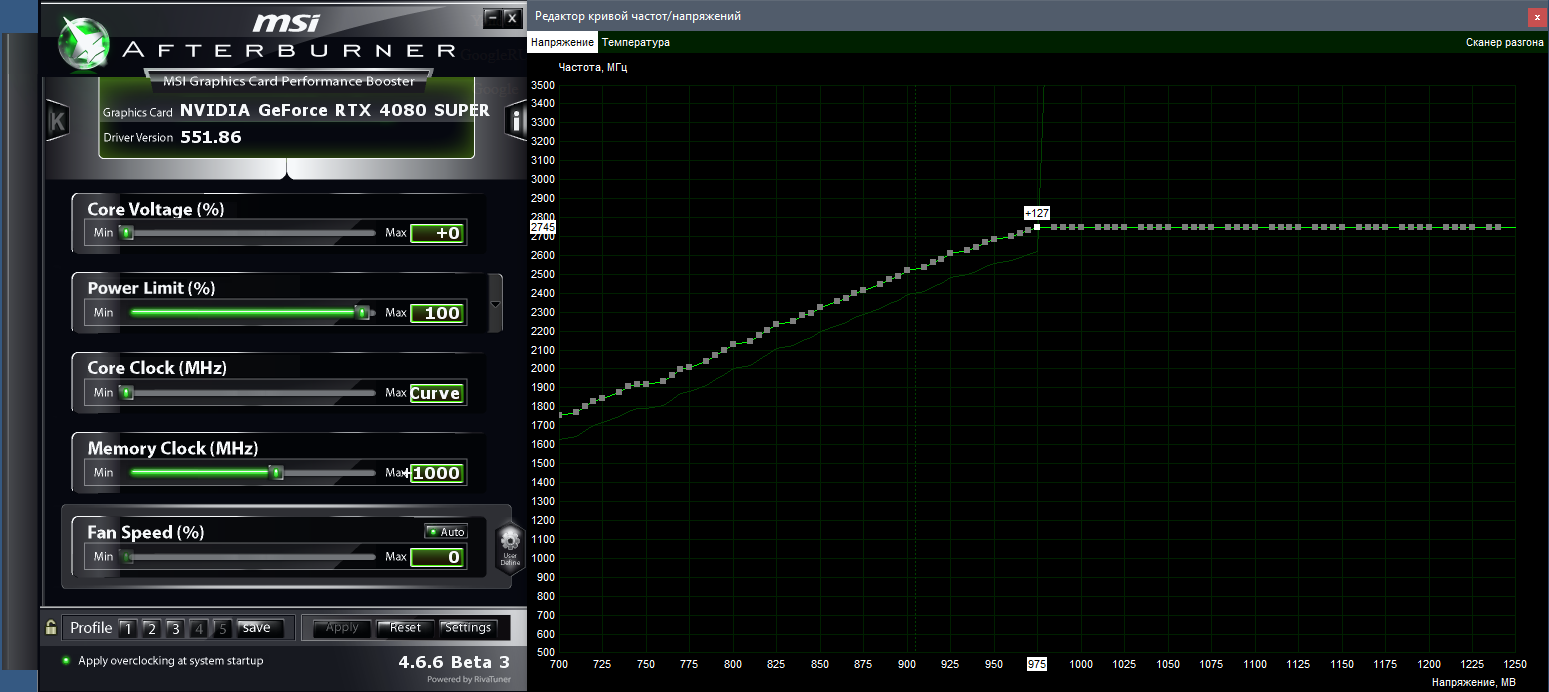Click the 3500 frequency axis label
1549x692 pixels.
pos(542,85)
